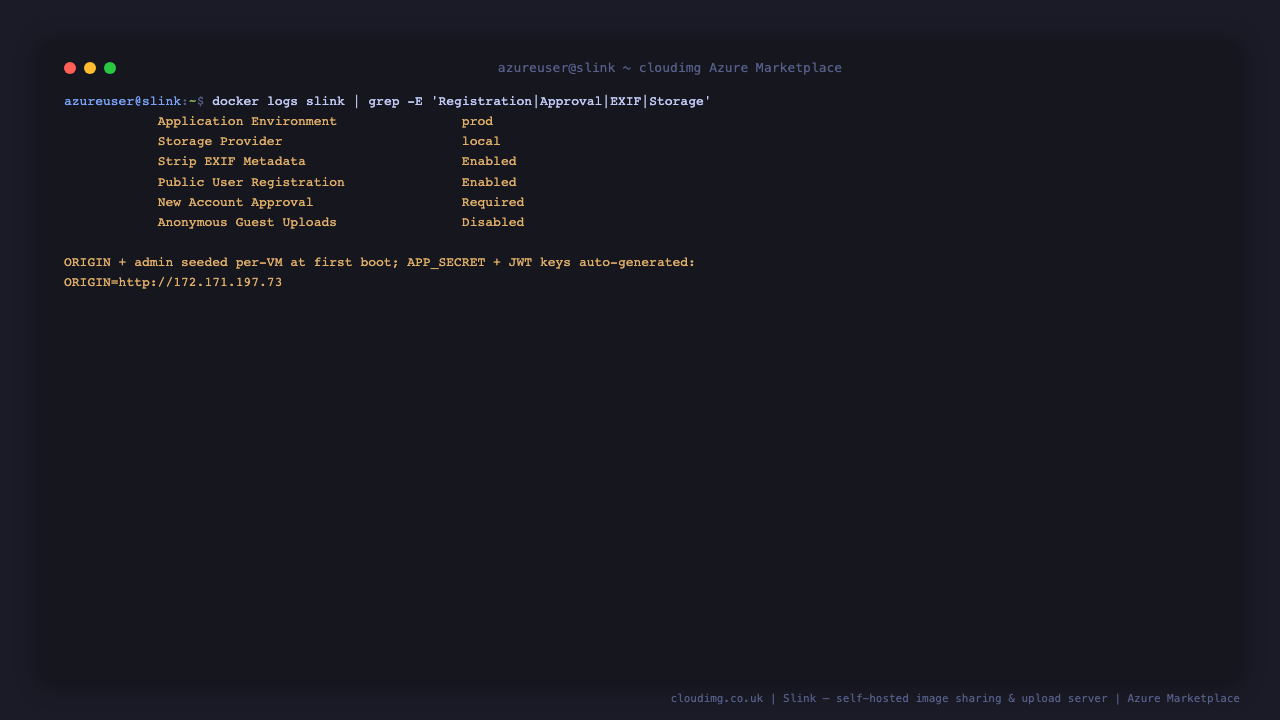Viewport: 1280px width, 720px height.
Task: Click the grep pattern 'Registration|Approval|EXIF|Storage'
Action: coord(571,101)
